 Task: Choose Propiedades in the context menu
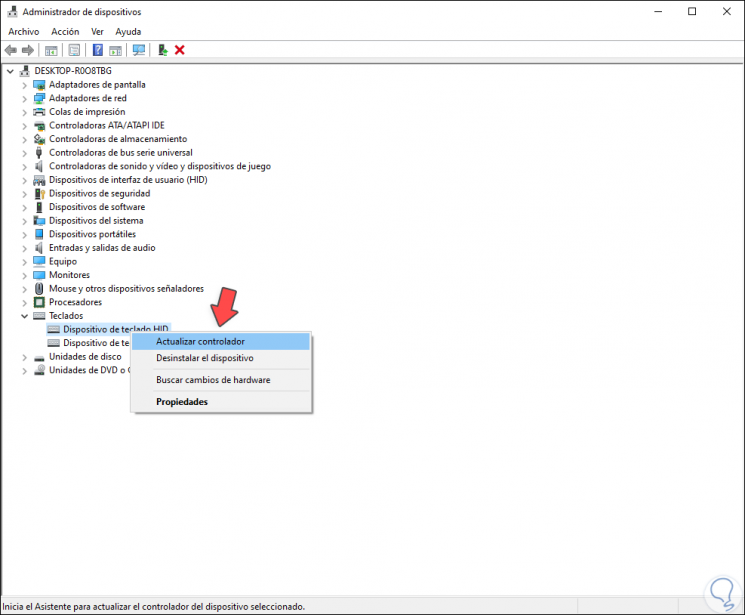pos(221,402)
